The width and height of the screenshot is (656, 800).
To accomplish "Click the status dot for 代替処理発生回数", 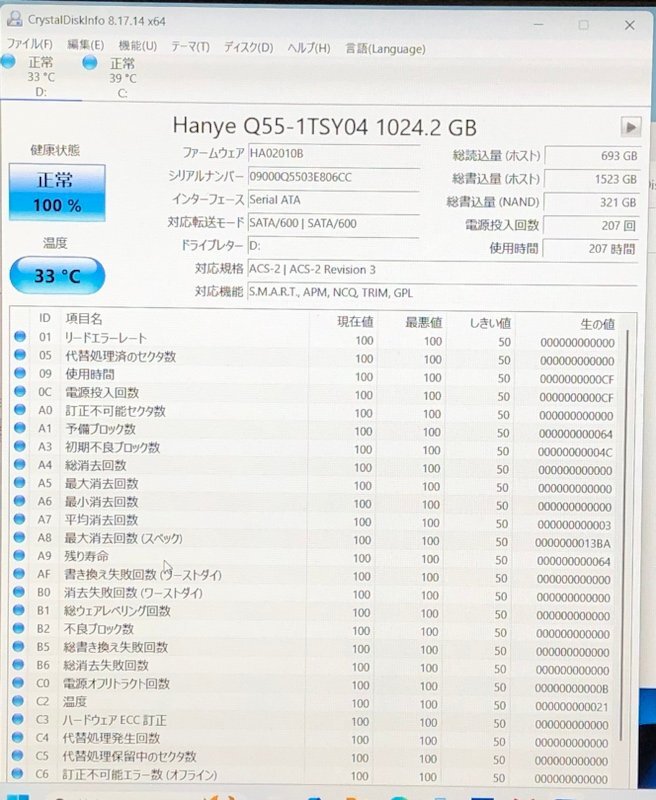I will point(17,737).
